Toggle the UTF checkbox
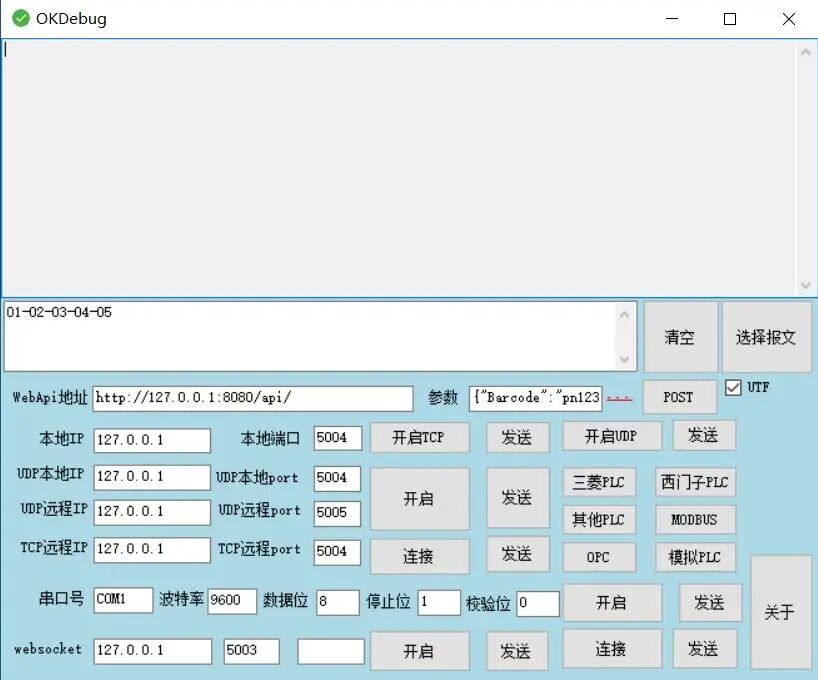This screenshot has width=818, height=680. (733, 387)
